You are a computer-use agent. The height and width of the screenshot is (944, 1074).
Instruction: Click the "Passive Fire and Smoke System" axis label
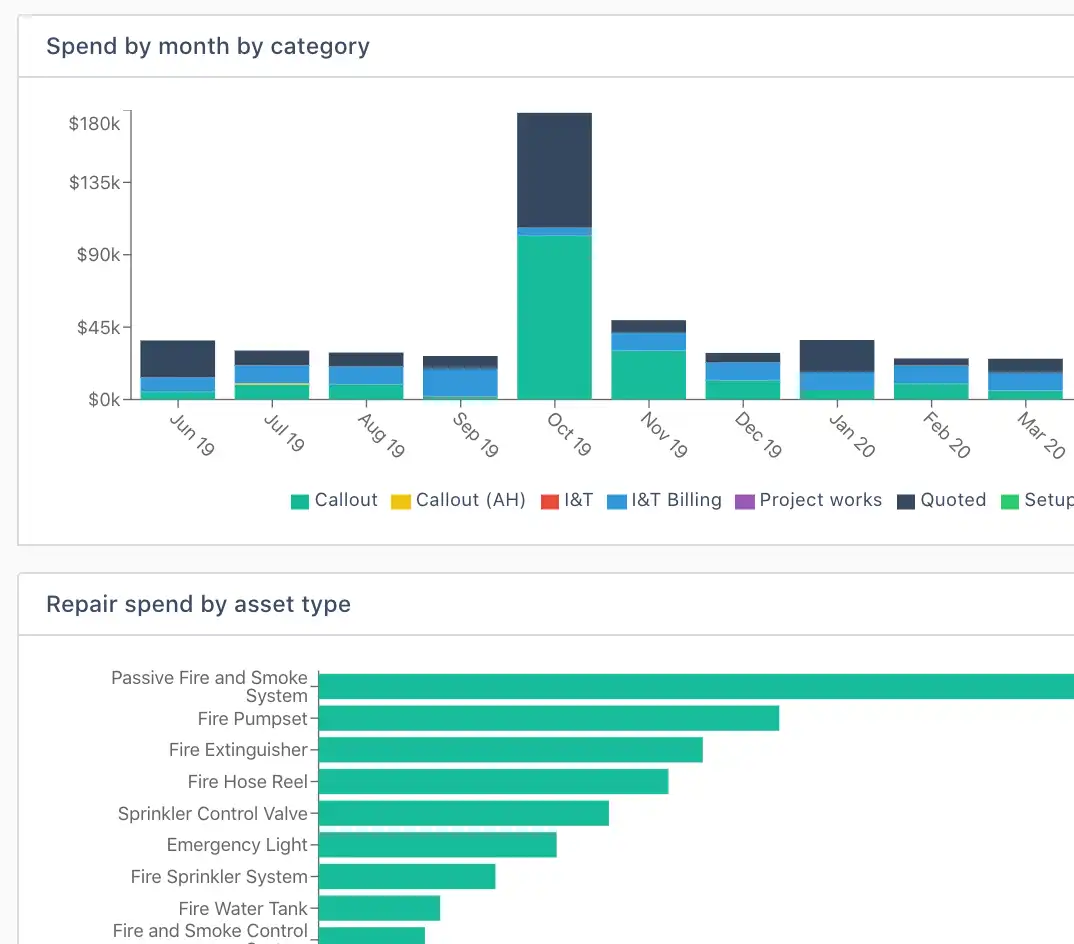click(x=210, y=686)
